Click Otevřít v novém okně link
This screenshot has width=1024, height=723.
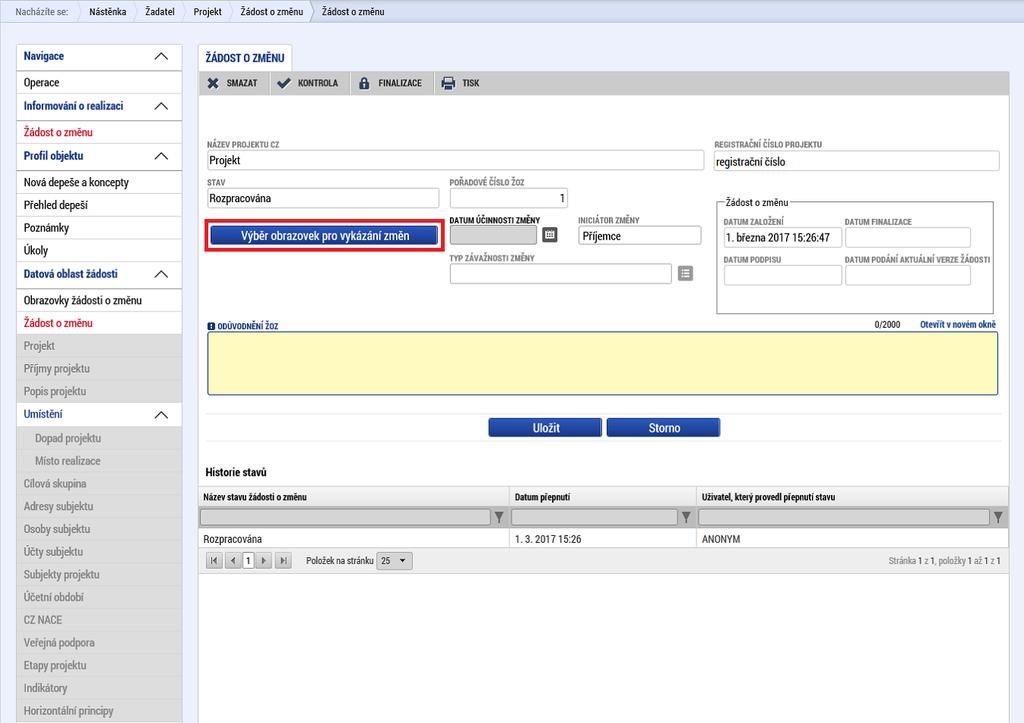point(957,325)
